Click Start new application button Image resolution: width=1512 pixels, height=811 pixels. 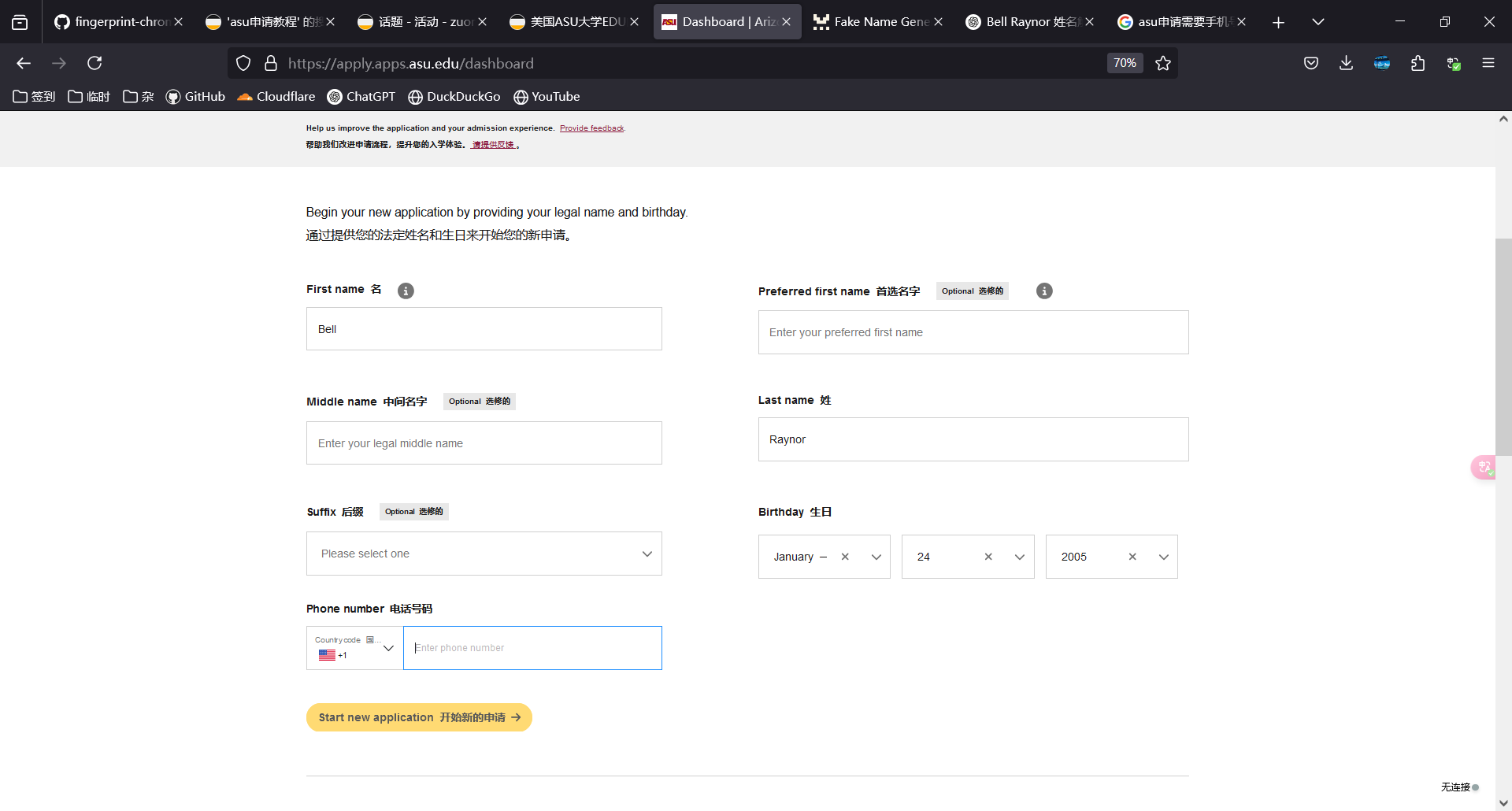pos(419,717)
